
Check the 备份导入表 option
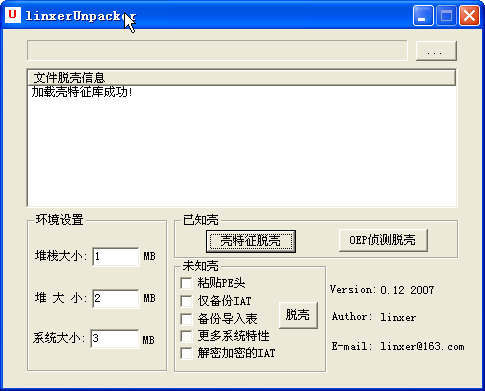point(186,319)
